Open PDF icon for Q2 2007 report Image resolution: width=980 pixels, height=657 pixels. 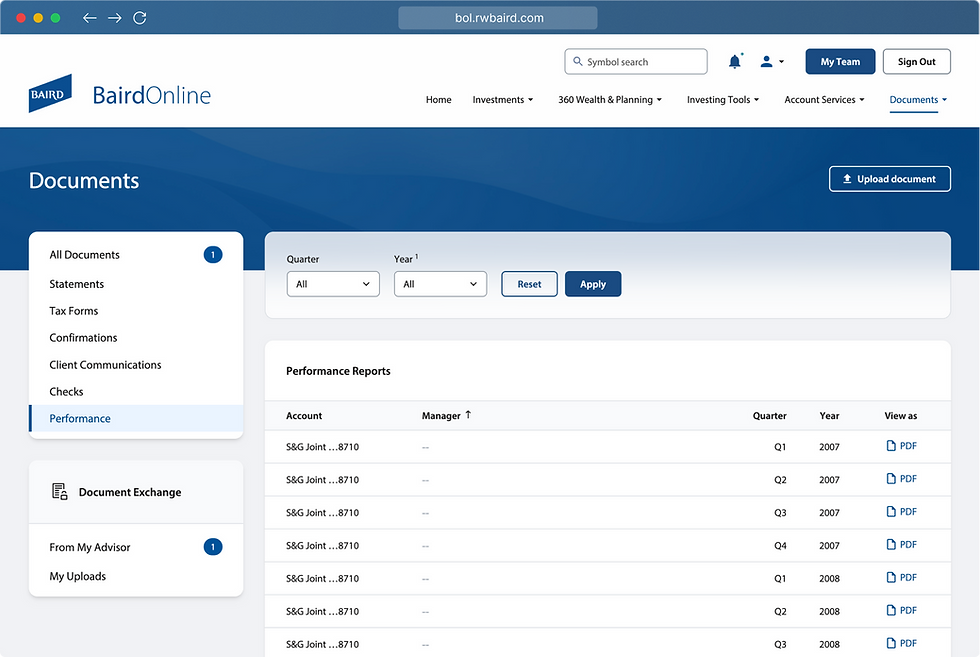pyautogui.click(x=891, y=479)
